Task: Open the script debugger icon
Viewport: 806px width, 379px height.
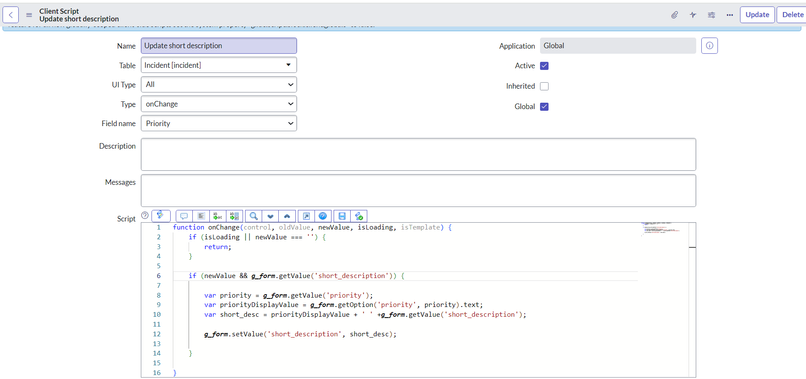Action: [359, 216]
